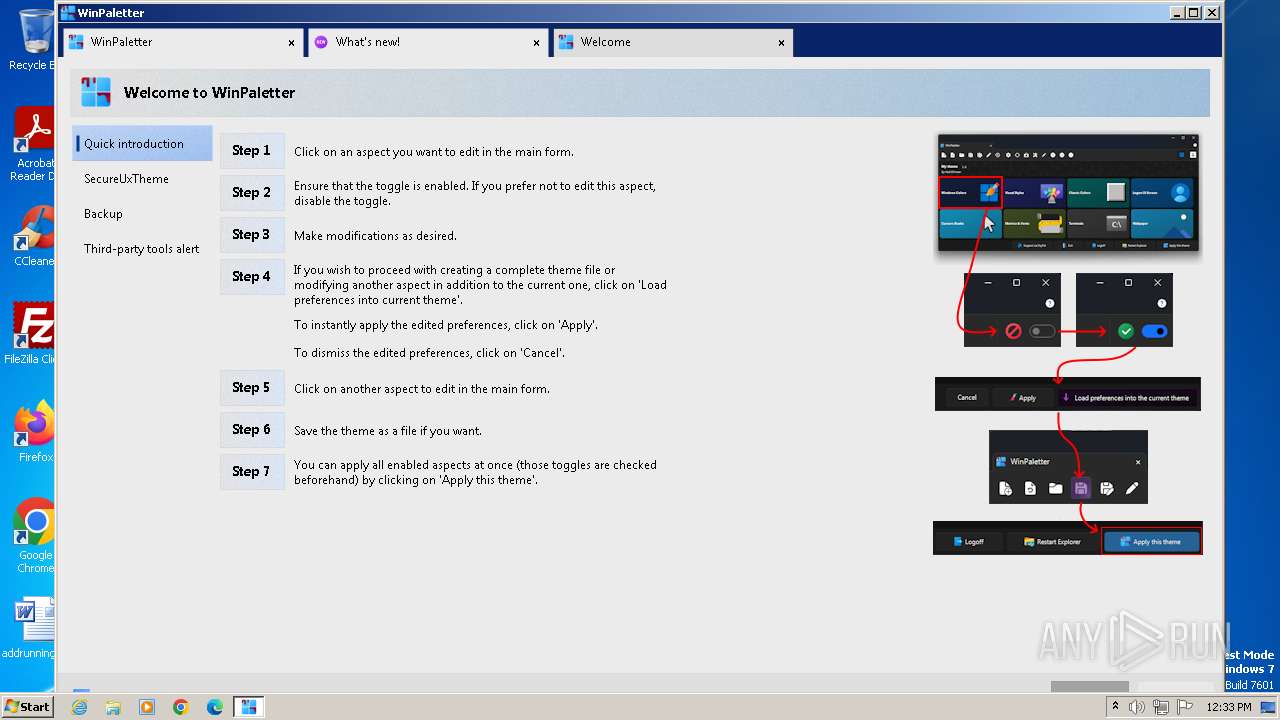The width and height of the screenshot is (1280, 720).
Task: Click the WinPaletter title bar icon
Action: point(68,13)
